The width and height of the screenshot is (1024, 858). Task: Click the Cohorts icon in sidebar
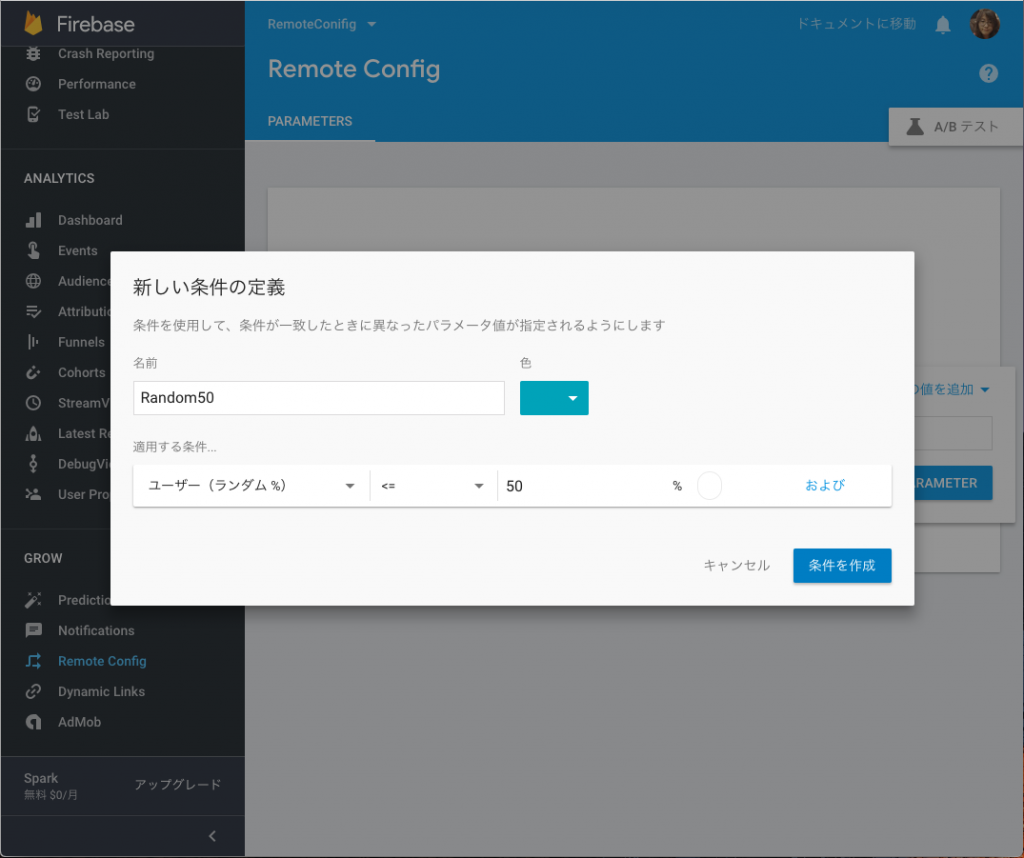coord(33,372)
